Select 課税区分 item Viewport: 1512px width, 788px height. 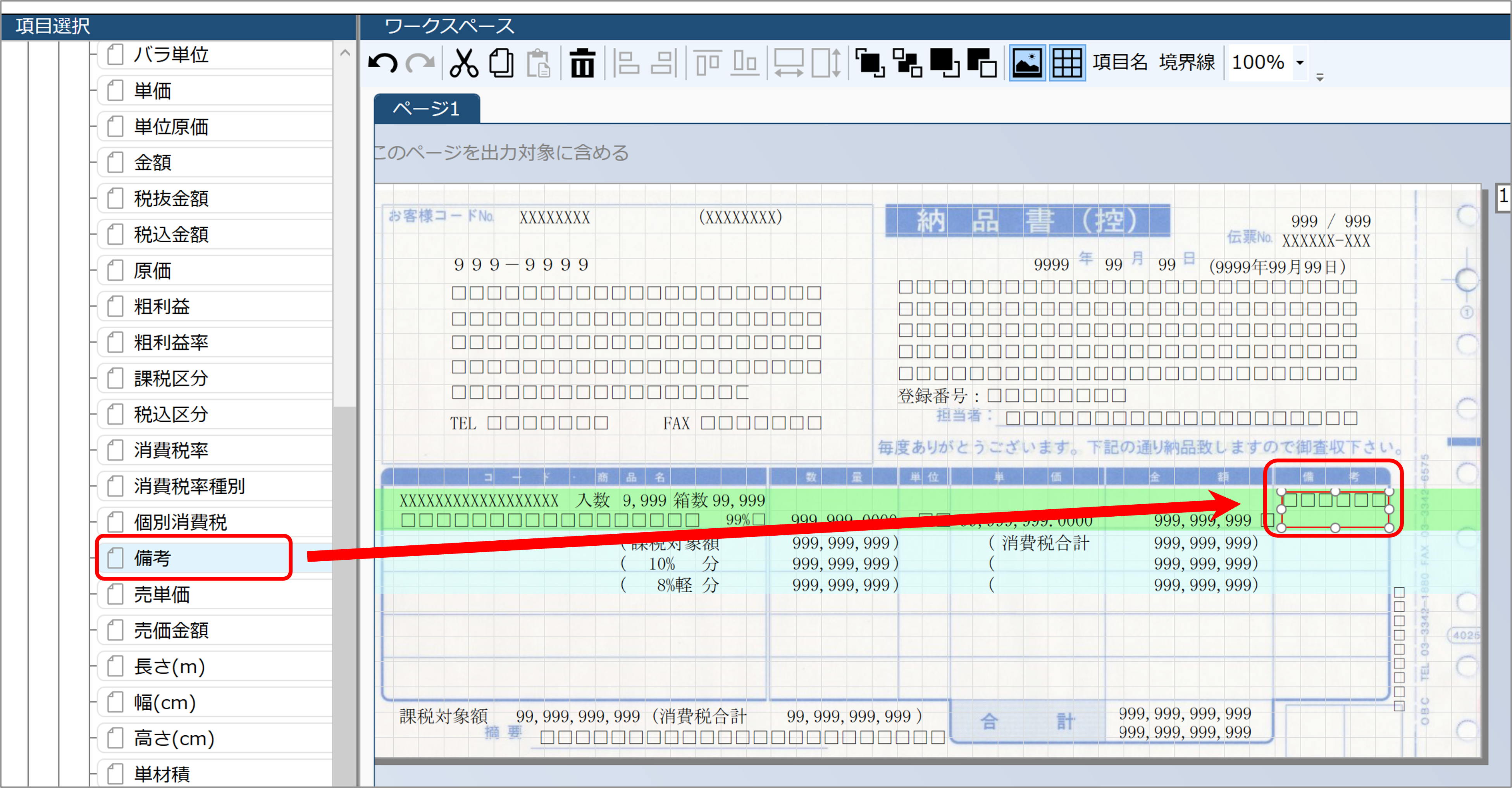coord(215,378)
